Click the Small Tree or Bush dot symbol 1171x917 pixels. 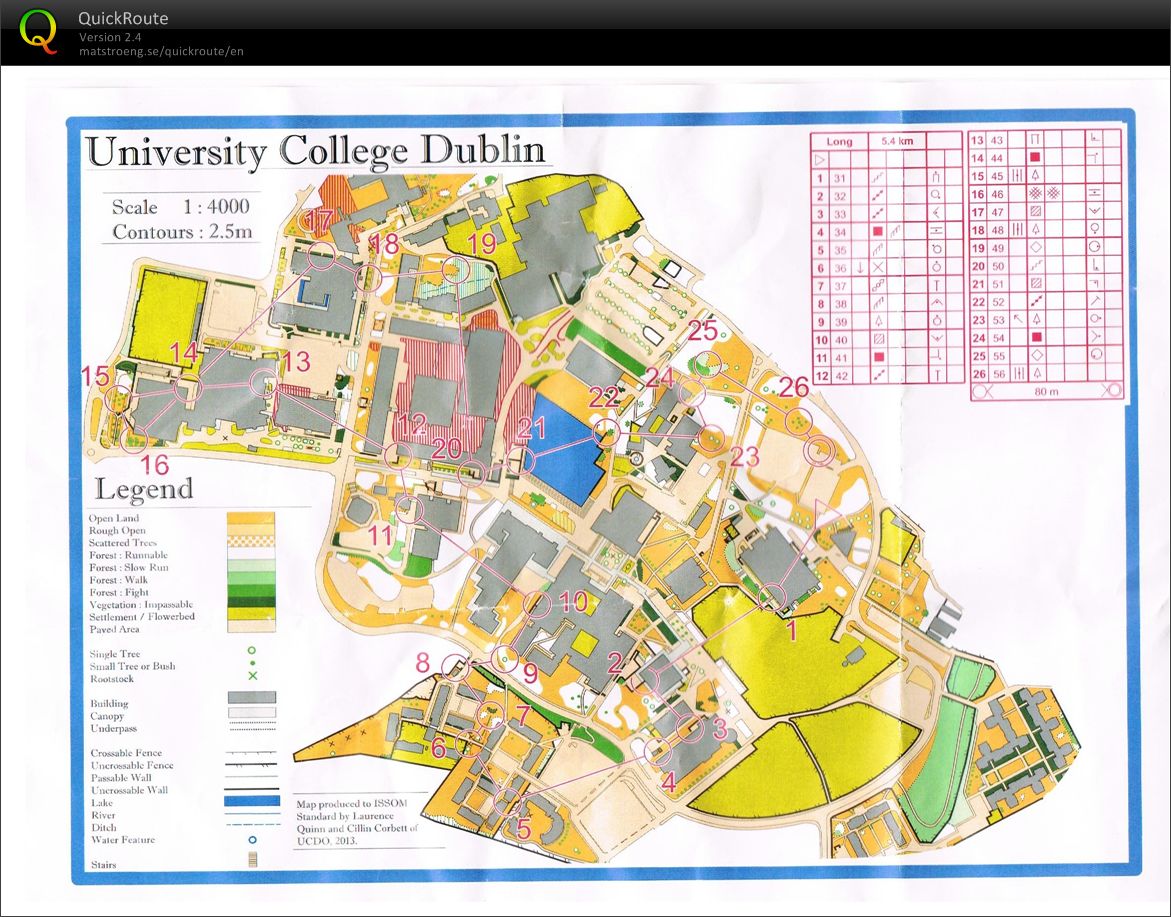[x=252, y=663]
